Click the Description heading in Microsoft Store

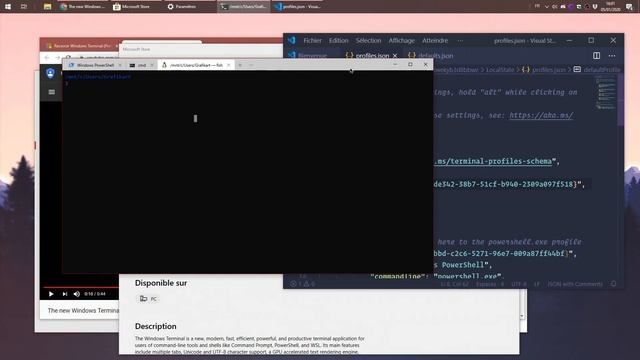click(x=156, y=327)
